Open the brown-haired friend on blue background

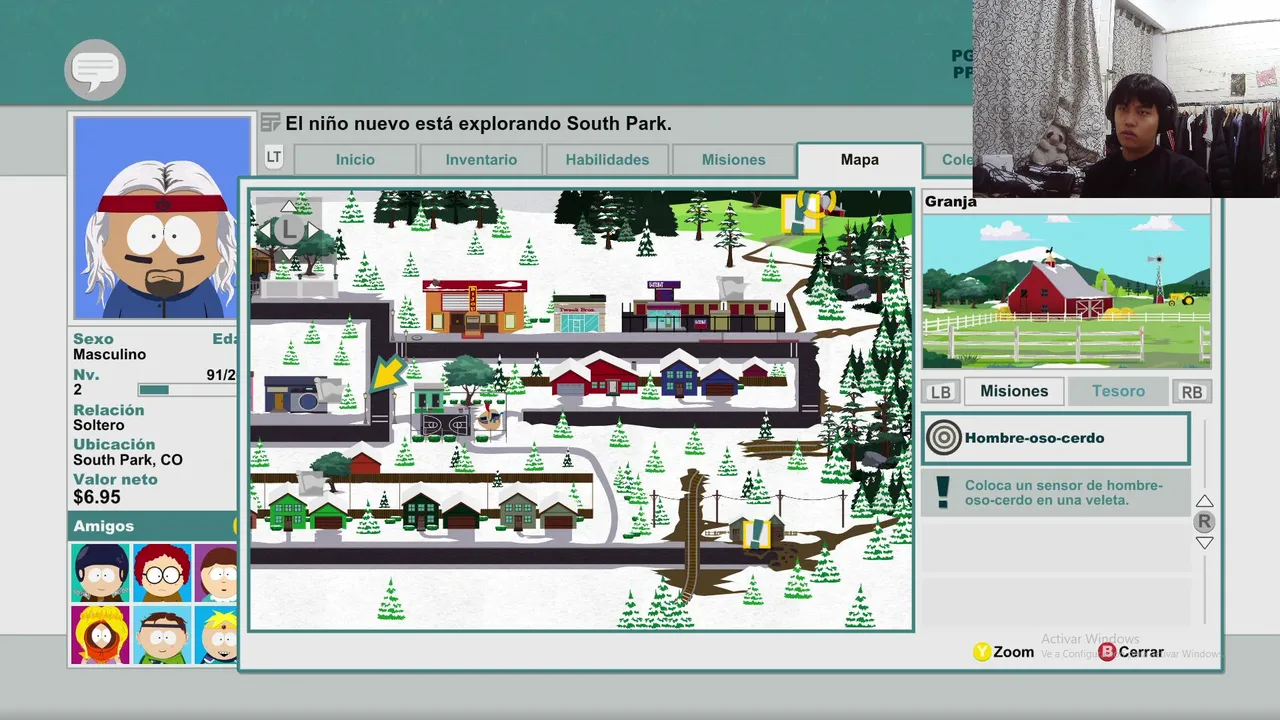coord(162,635)
